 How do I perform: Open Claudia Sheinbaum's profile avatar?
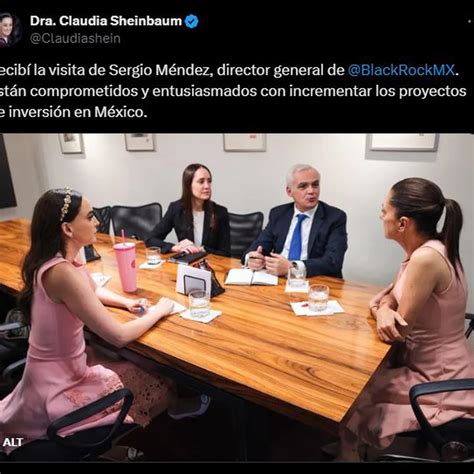[x=9, y=29]
